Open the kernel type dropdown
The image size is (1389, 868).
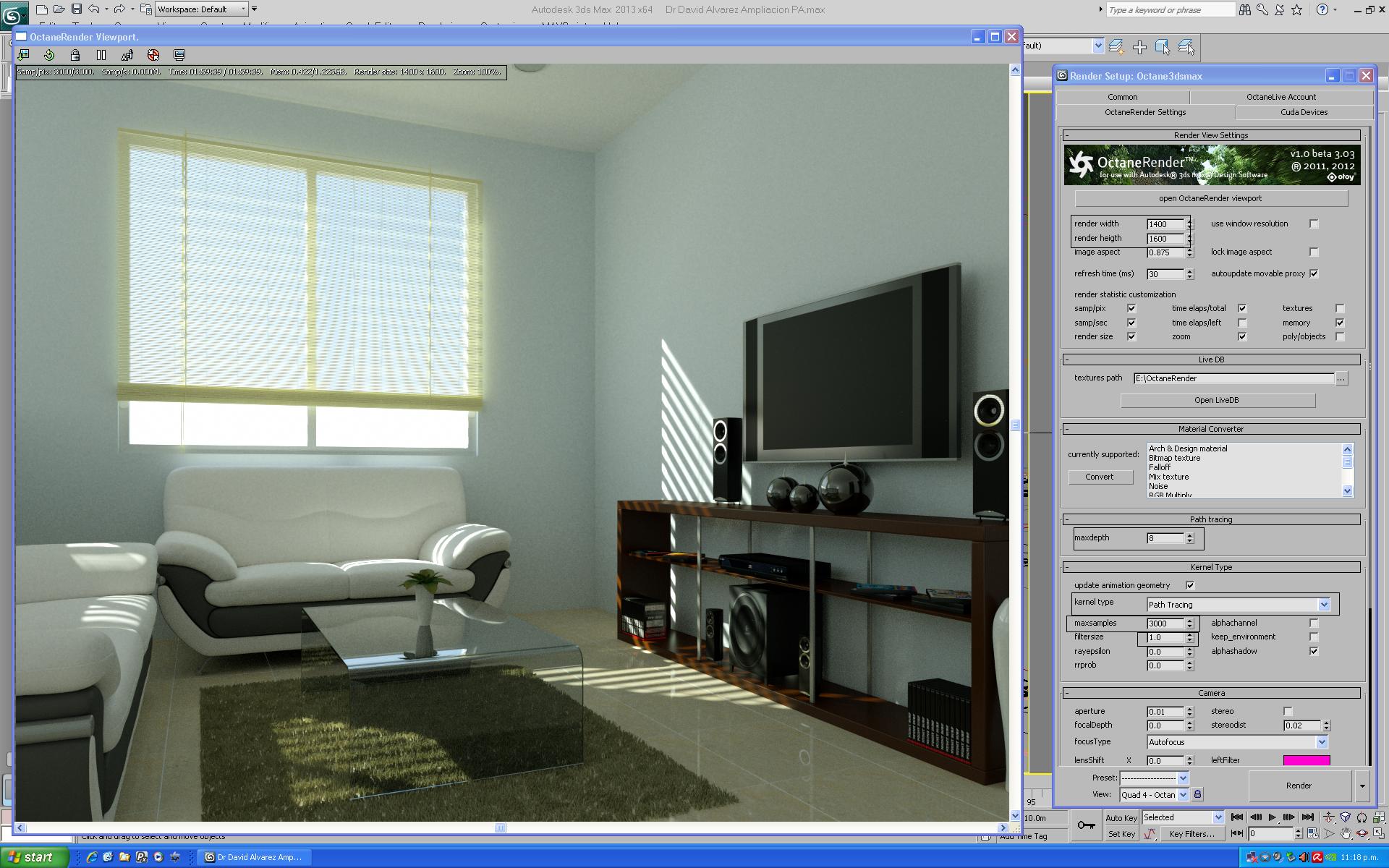[1324, 605]
